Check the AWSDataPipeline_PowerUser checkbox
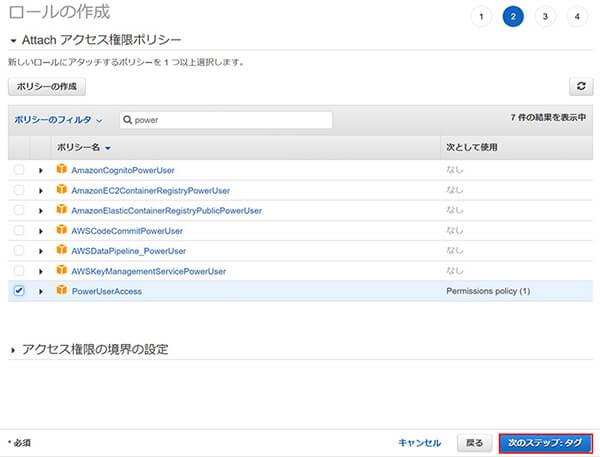This screenshot has width=600, height=457. point(19,251)
